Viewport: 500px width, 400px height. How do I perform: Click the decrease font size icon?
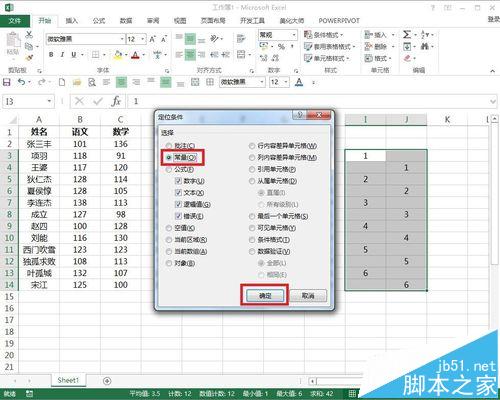pos(164,39)
